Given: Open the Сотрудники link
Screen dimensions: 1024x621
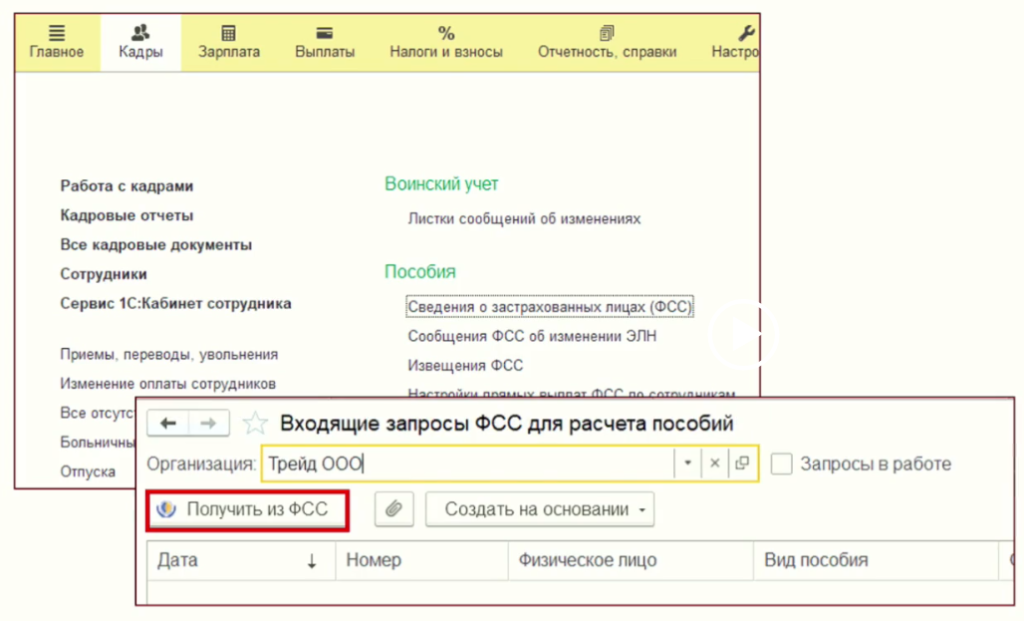Looking at the screenshot, I should pos(104,274).
